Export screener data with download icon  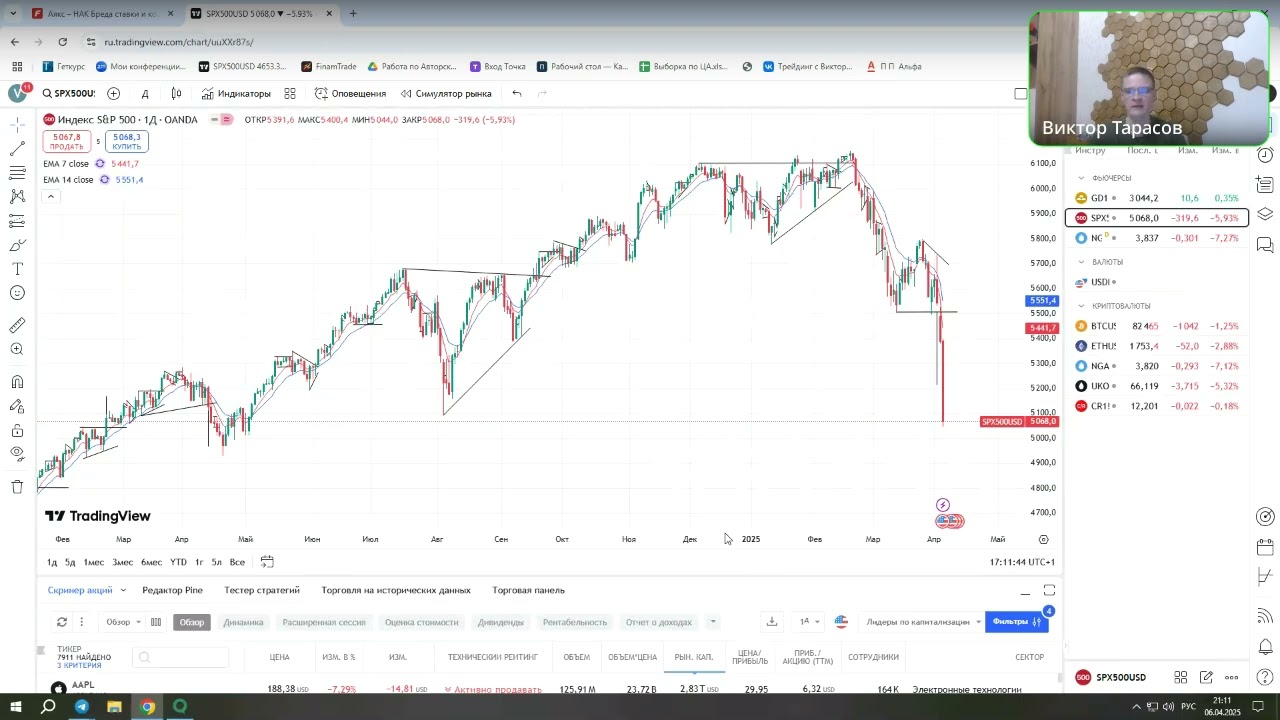(x=772, y=622)
